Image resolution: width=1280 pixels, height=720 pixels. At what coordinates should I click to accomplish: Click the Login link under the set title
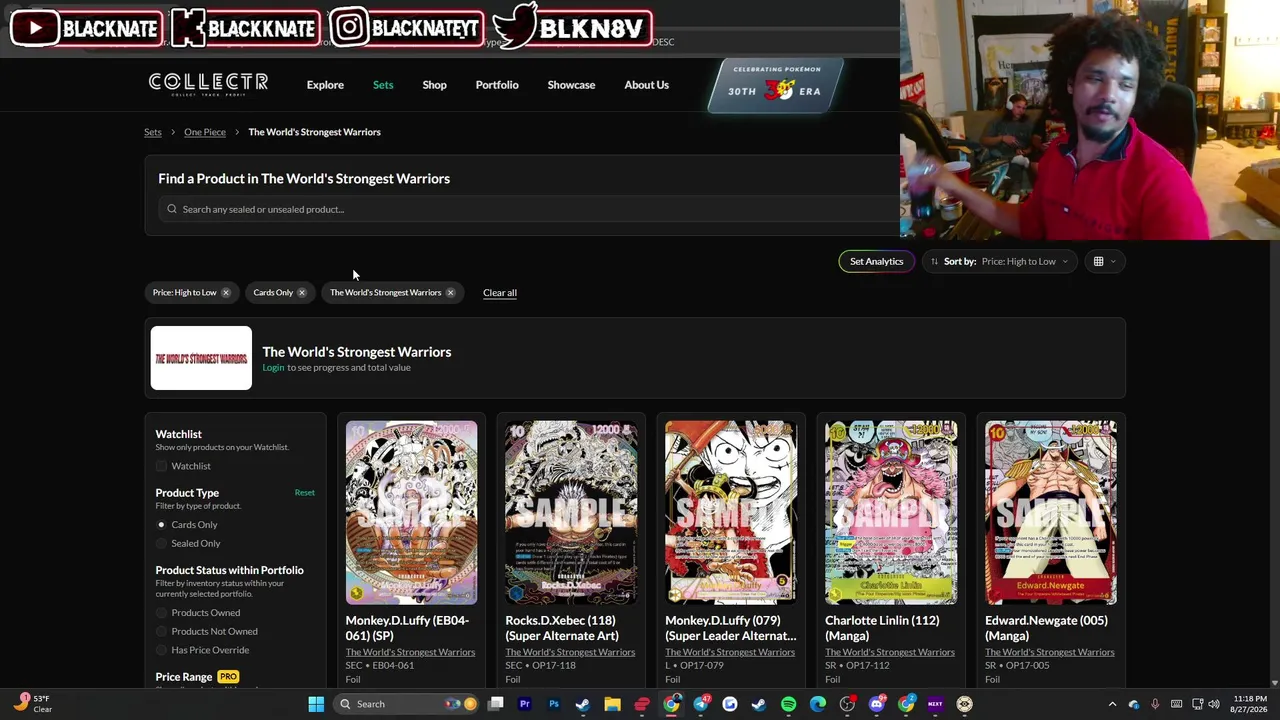273,368
